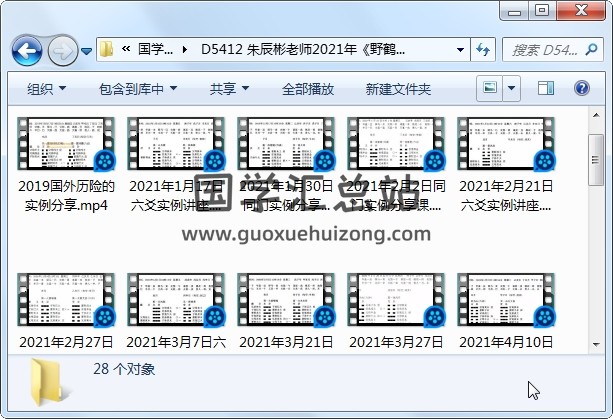The width and height of the screenshot is (613, 419).
Task: Click the vertical scrollbar thumb
Action: [596, 159]
